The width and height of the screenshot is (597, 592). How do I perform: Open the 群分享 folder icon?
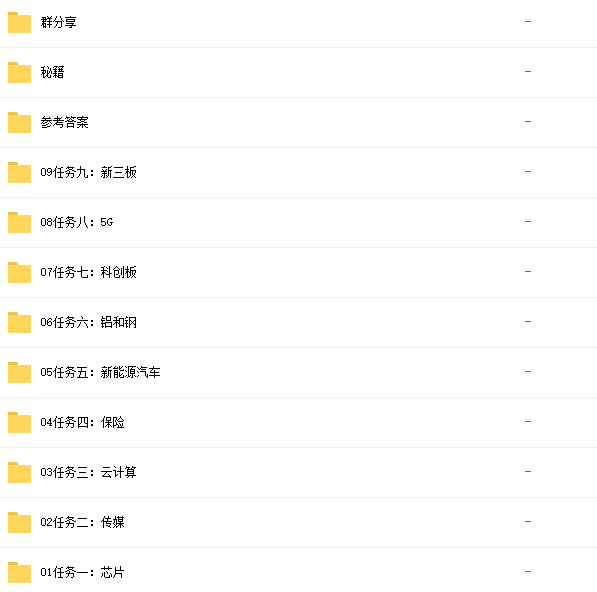[x=19, y=22]
